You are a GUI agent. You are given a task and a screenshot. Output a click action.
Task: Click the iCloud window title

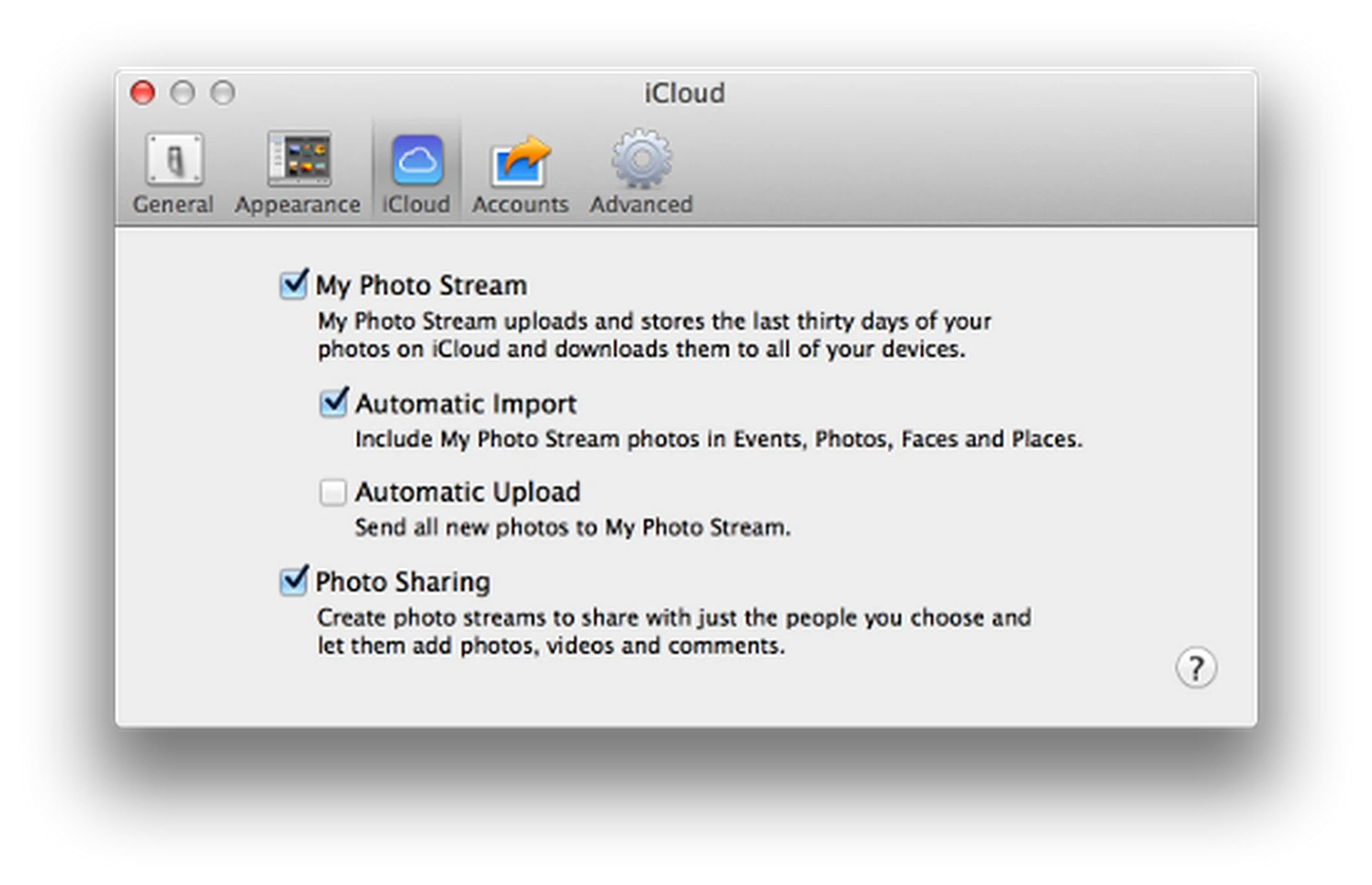pyautogui.click(x=685, y=93)
